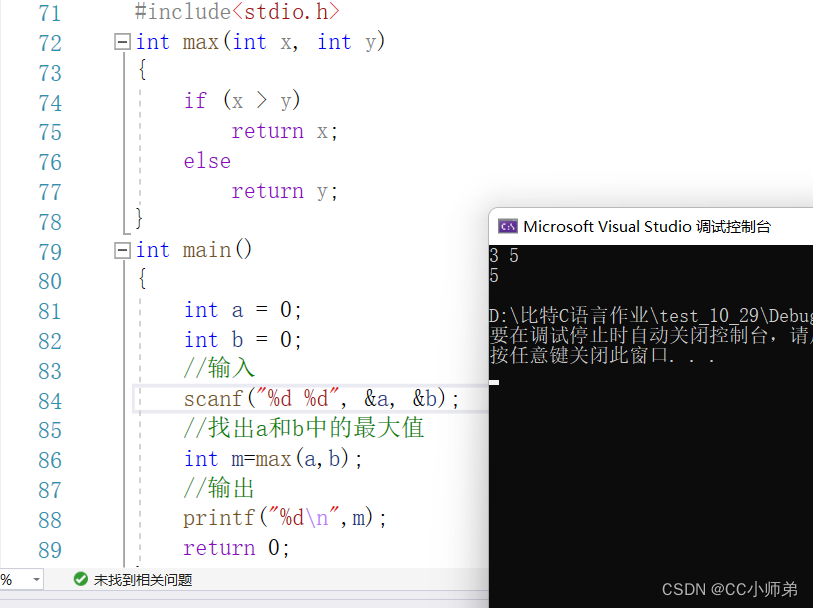Click the '//找出a和b中的最大值' comment
The image size is (813, 608).
(304, 428)
